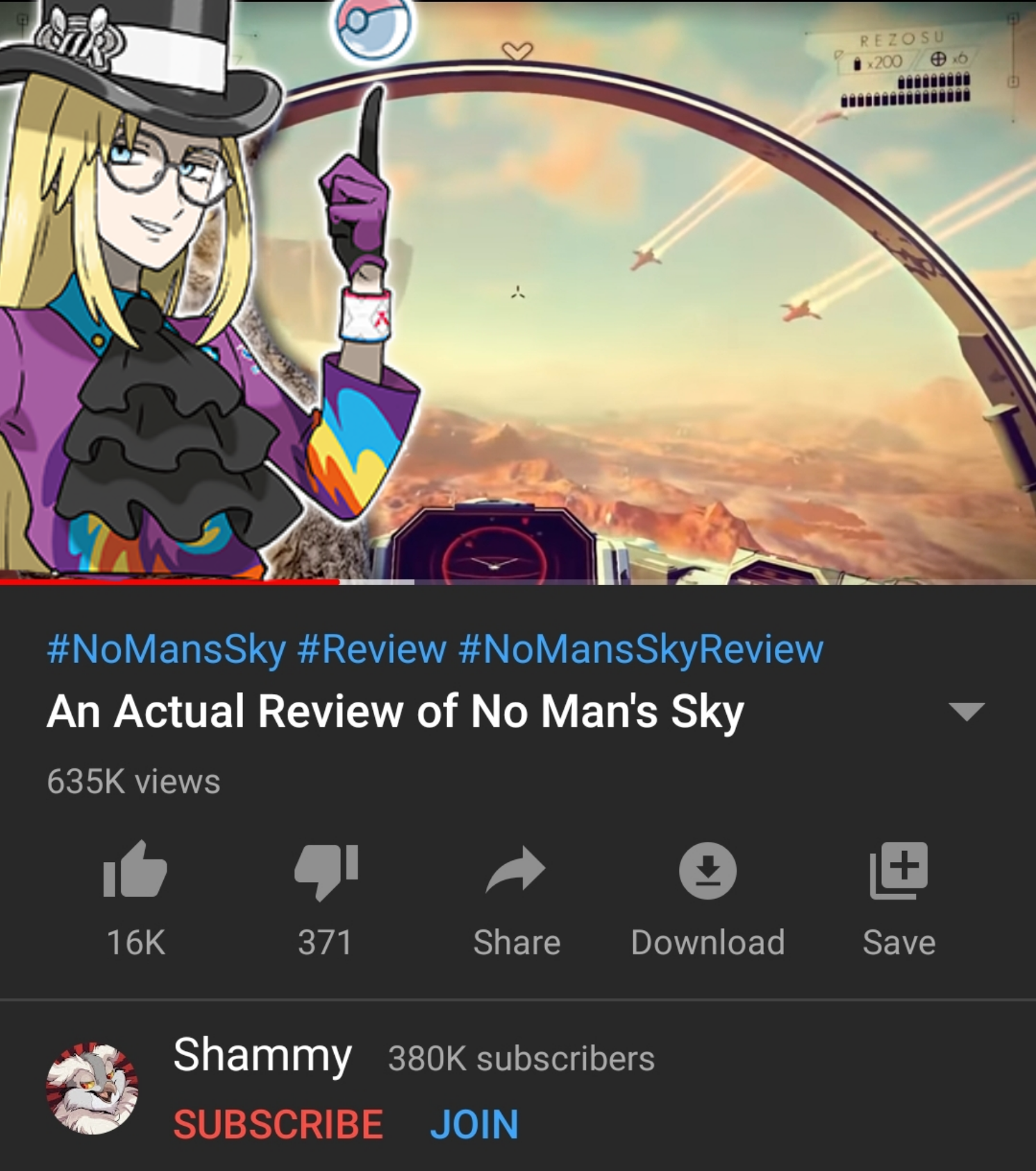Tap the thumbs-up like icon

click(135, 870)
